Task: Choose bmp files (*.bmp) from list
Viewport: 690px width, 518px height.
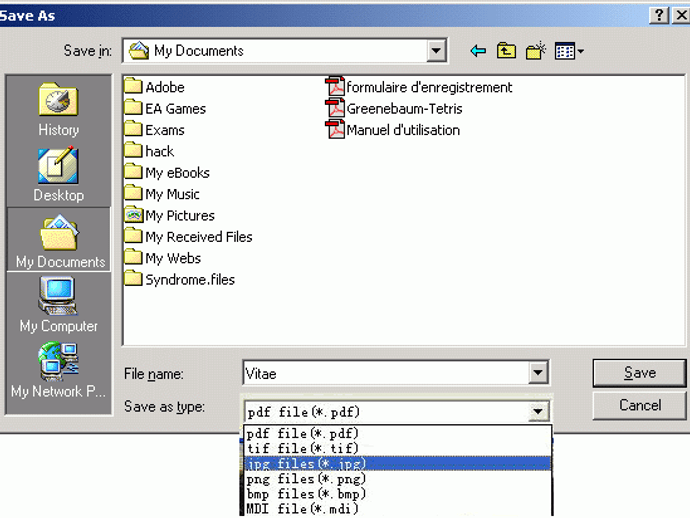Action: pos(398,493)
